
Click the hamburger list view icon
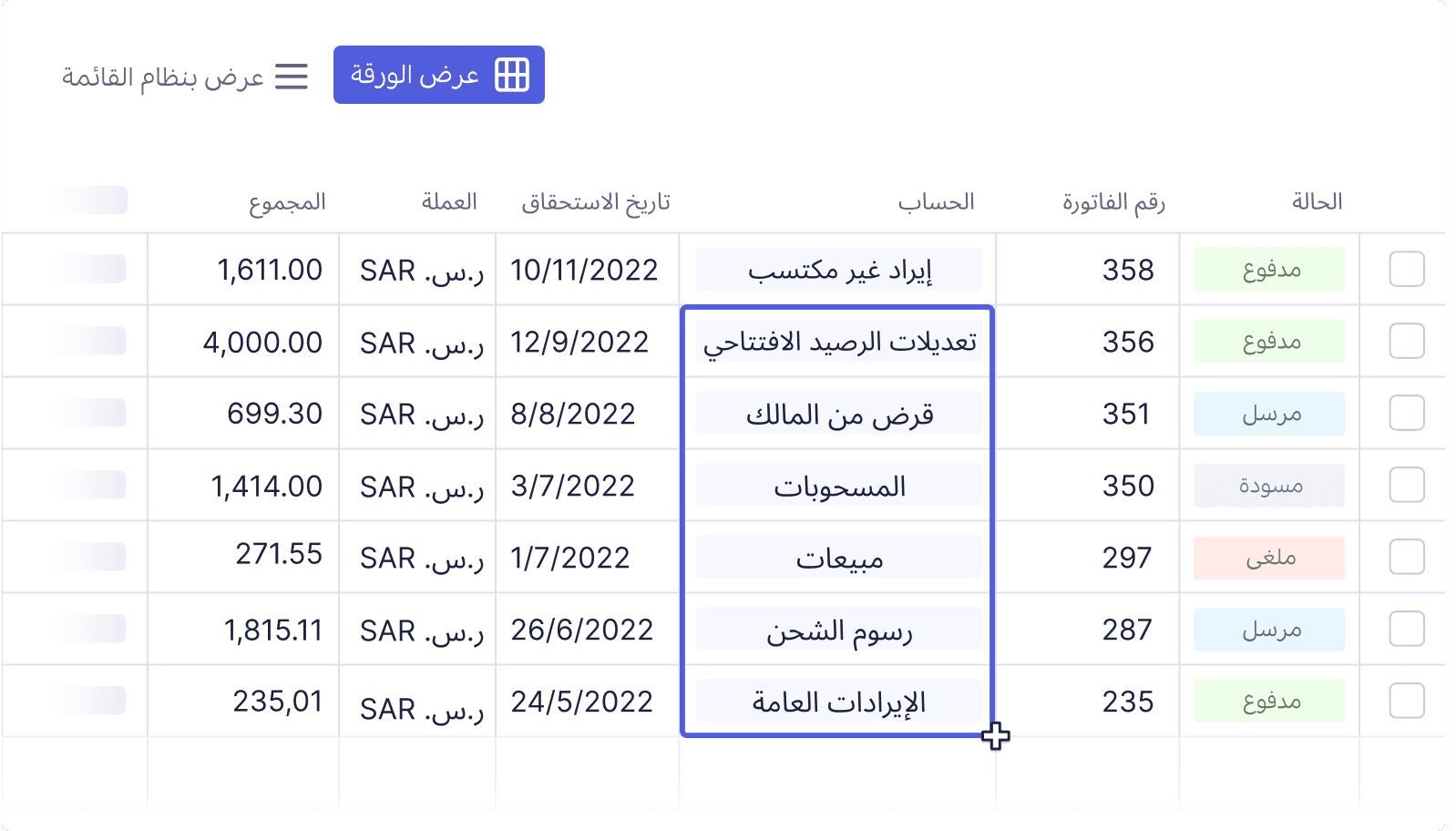click(x=292, y=77)
